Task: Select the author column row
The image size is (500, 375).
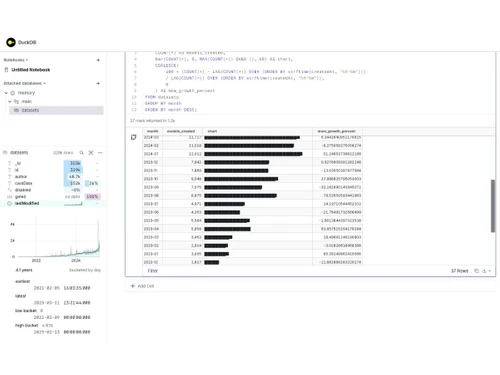Action: click(x=53, y=177)
